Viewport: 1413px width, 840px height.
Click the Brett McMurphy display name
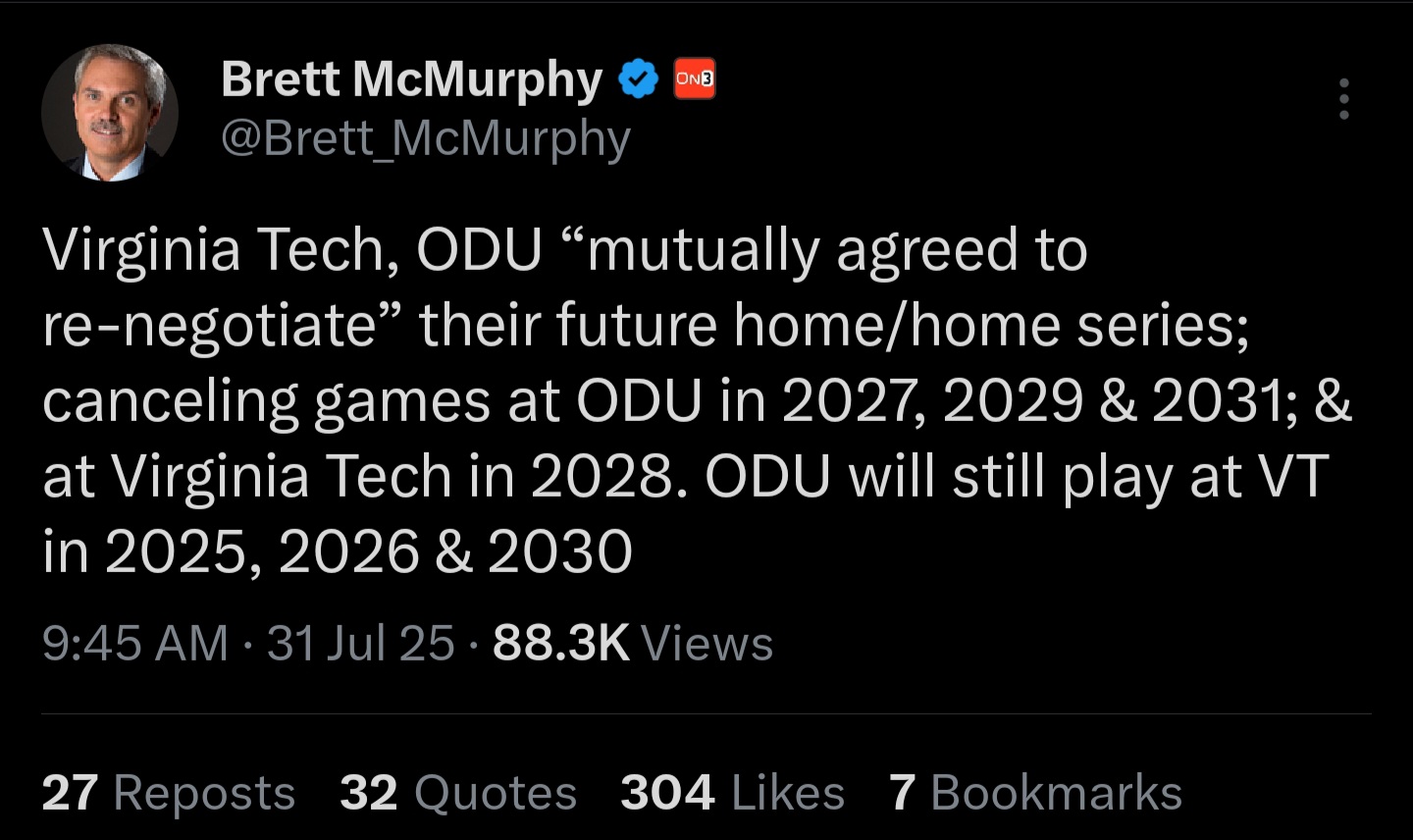point(411,79)
